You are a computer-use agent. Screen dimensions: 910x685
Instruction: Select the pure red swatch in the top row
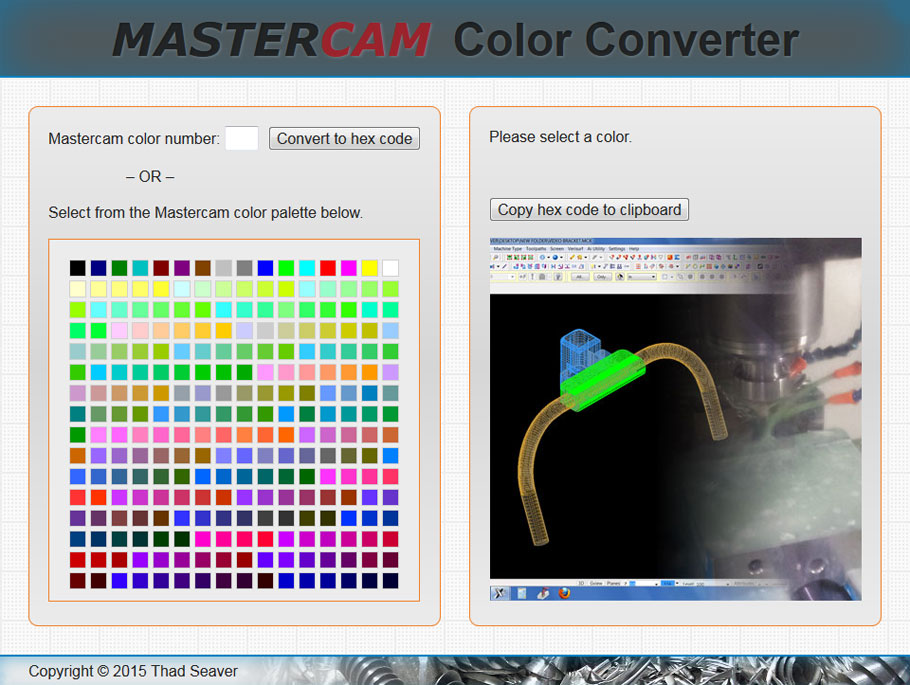[x=328, y=268]
